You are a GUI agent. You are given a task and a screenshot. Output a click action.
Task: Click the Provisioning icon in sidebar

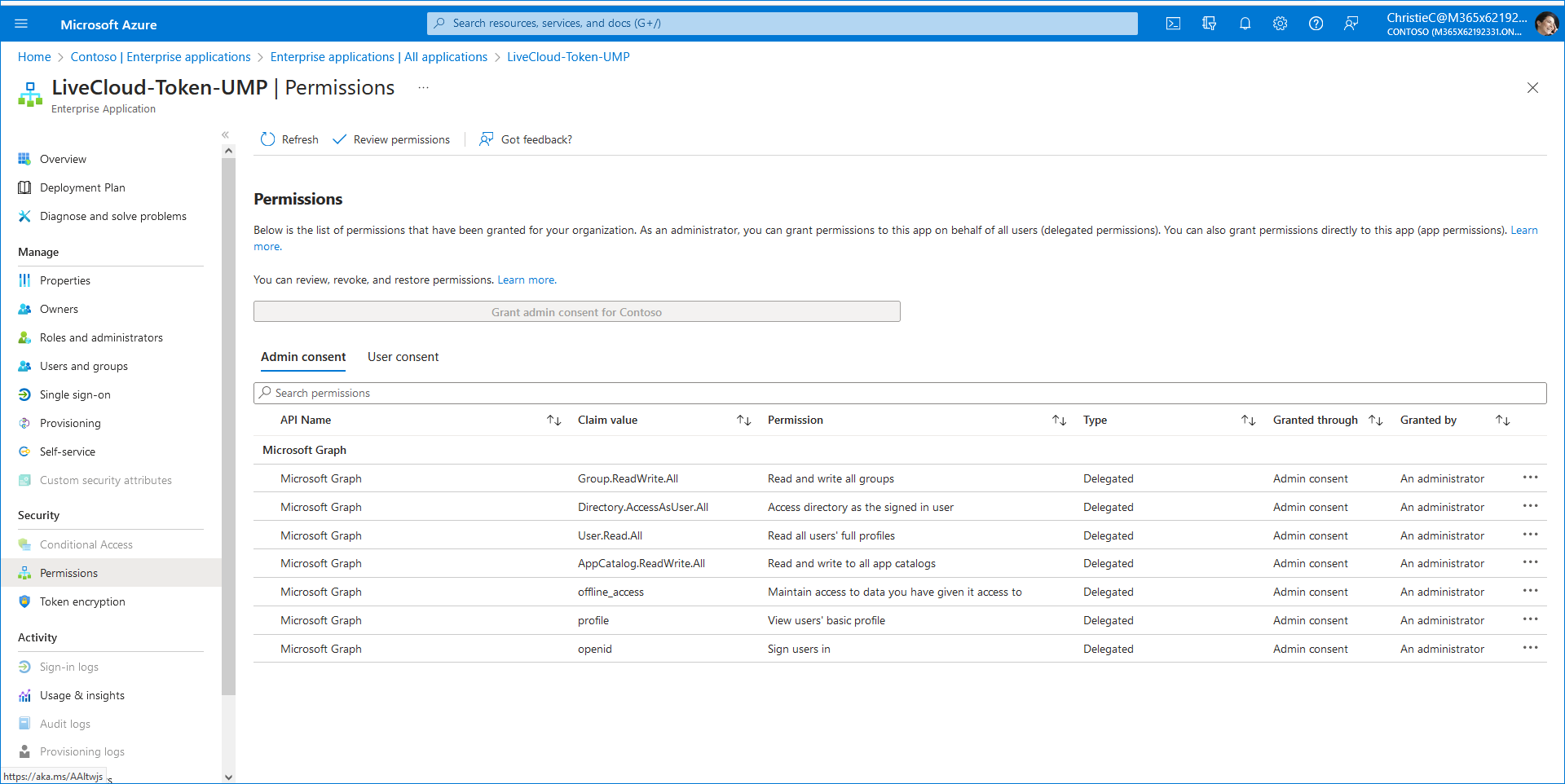pyautogui.click(x=24, y=423)
